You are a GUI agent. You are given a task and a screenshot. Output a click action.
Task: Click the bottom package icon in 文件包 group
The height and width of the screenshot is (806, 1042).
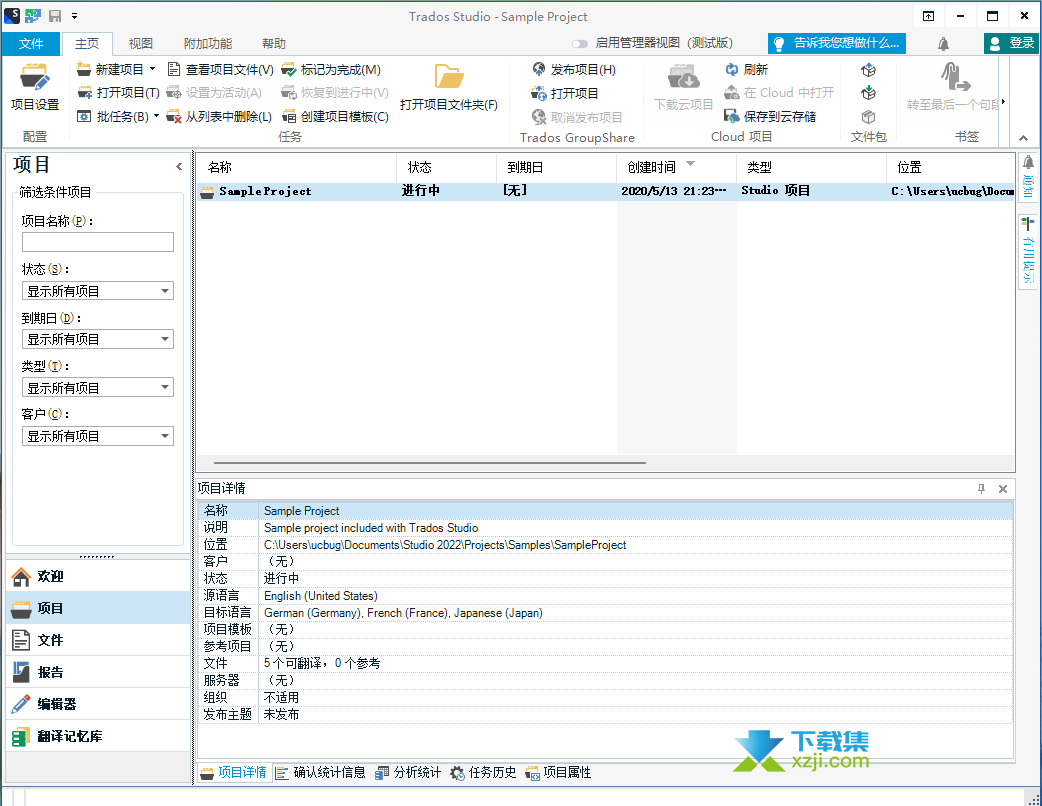[868, 116]
